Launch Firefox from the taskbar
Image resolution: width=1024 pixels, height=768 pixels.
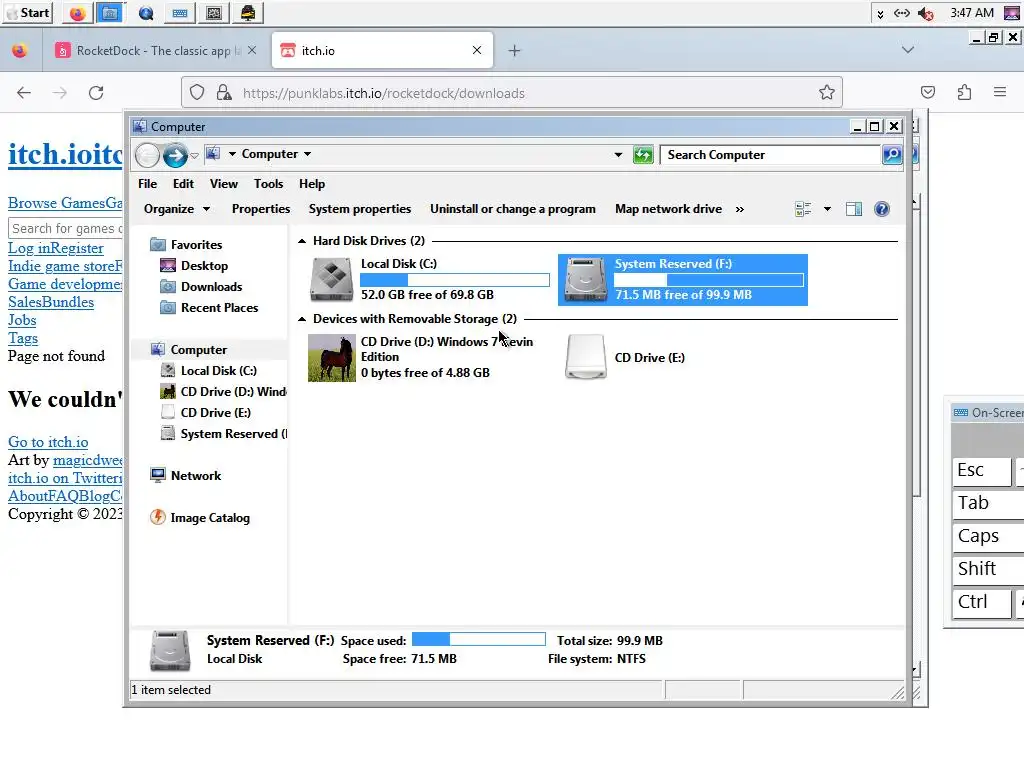point(77,13)
